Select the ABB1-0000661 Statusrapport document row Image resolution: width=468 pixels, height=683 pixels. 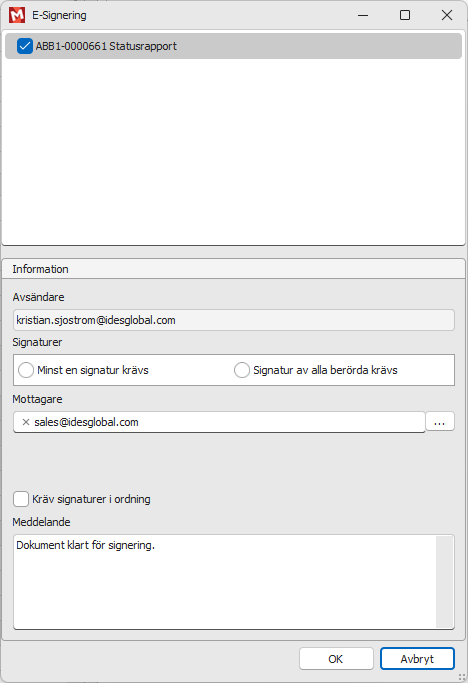(x=234, y=46)
